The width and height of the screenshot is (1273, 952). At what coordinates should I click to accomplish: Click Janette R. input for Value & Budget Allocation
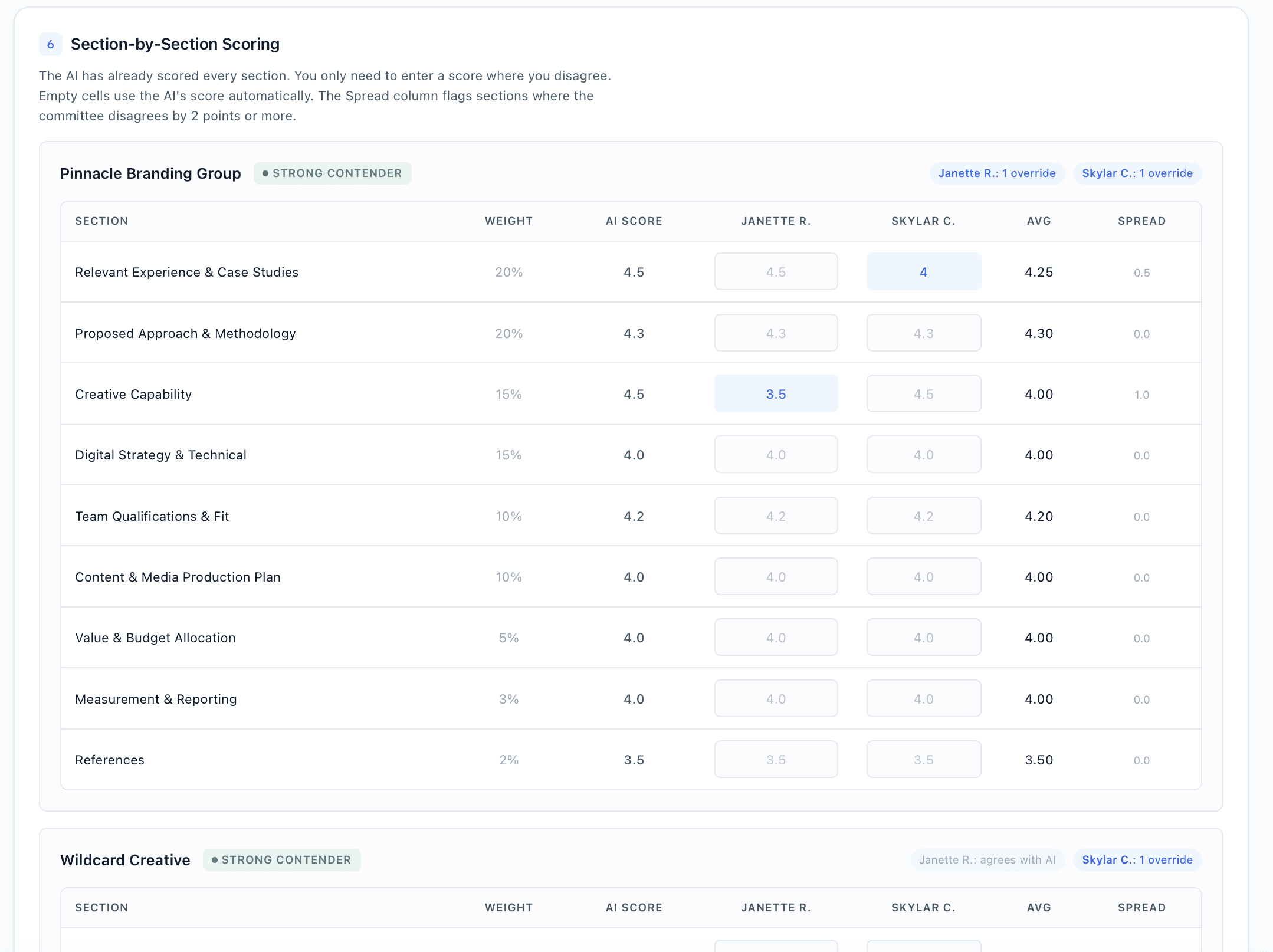(776, 637)
